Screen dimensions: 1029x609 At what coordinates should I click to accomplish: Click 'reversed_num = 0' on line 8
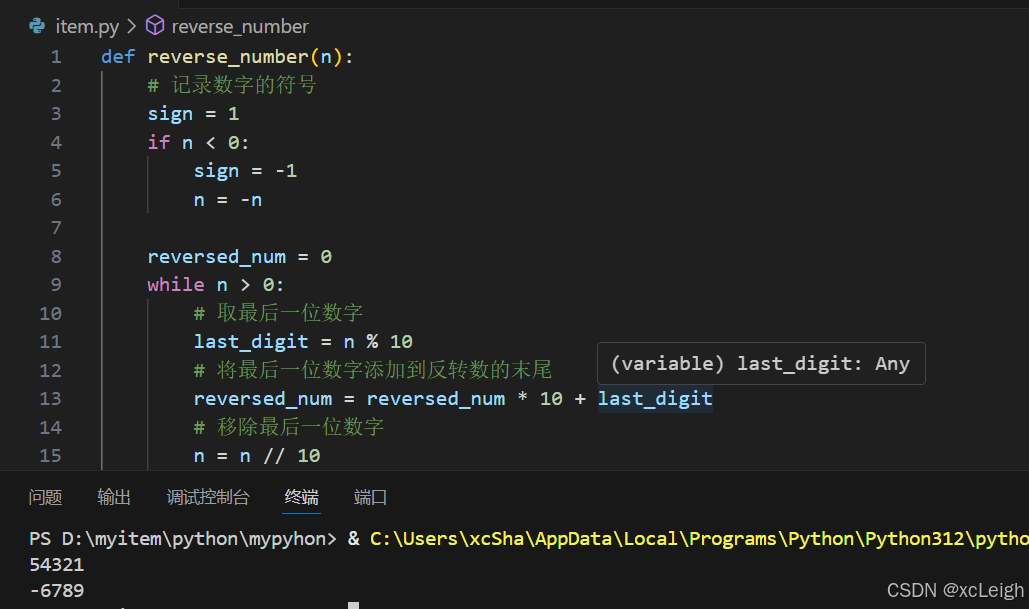pos(240,257)
